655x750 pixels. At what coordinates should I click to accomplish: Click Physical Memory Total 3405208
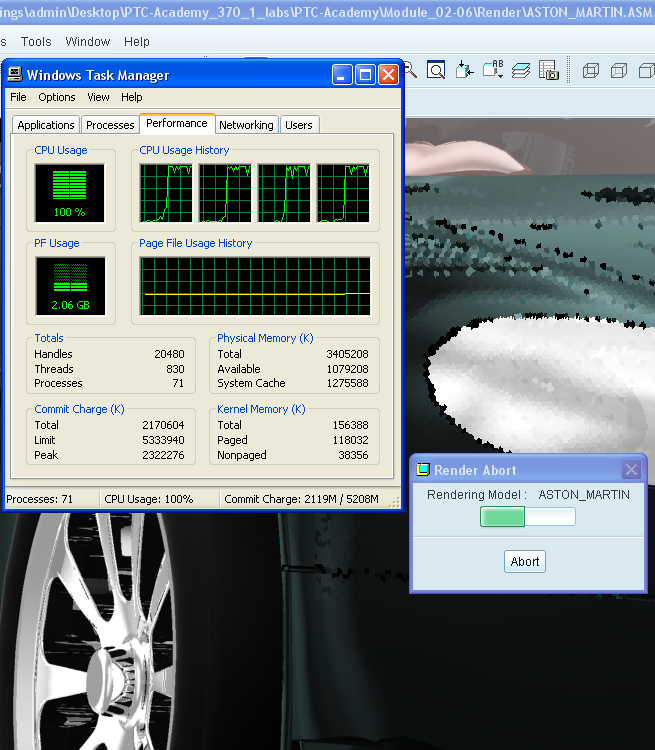(x=347, y=354)
